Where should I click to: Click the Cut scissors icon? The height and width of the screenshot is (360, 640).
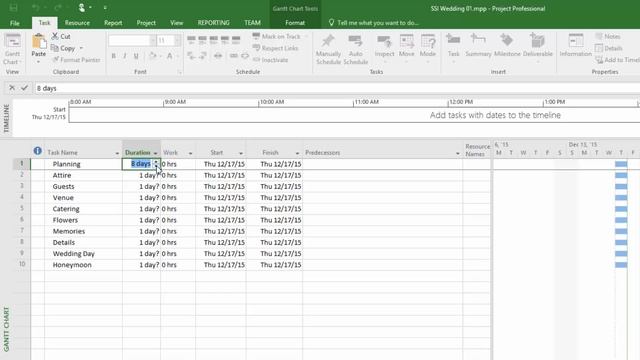pyautogui.click(x=55, y=36)
